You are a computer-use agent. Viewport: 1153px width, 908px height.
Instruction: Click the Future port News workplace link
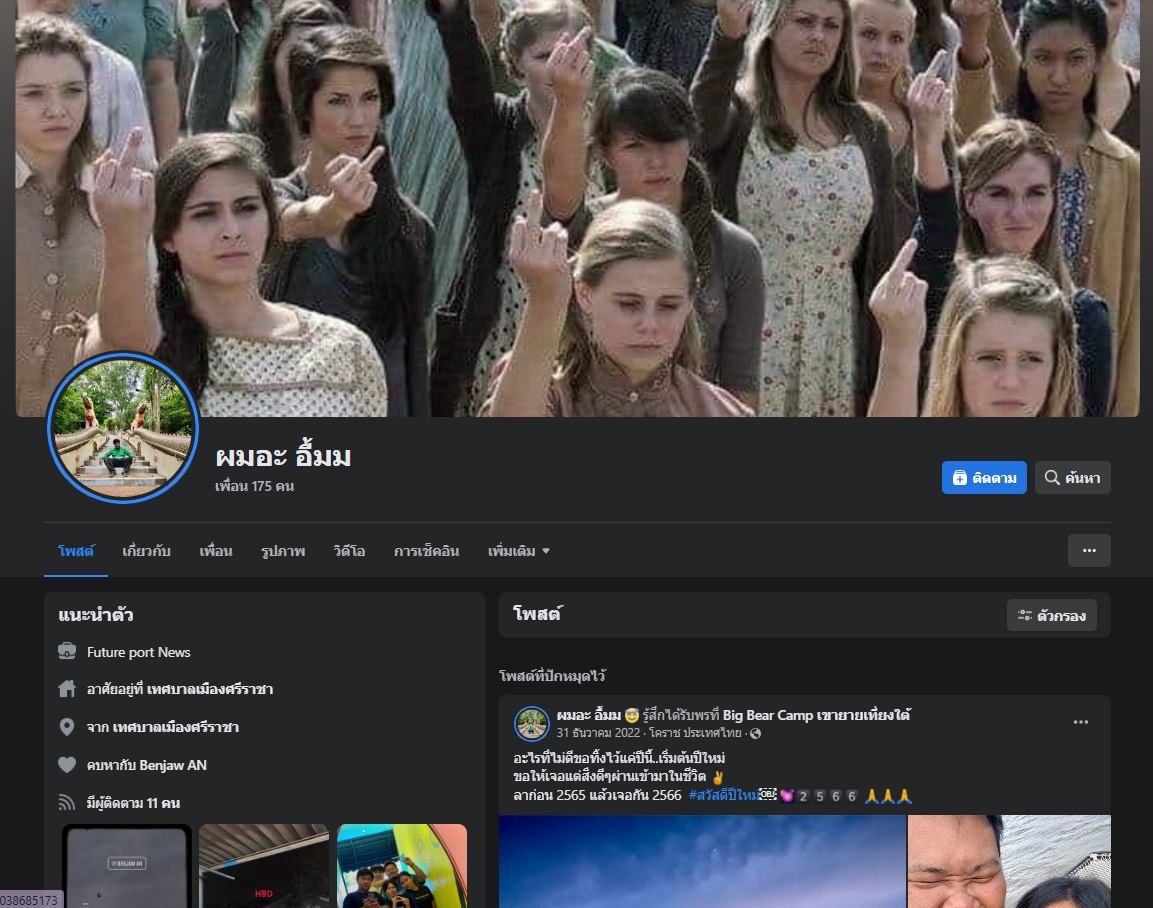pyautogui.click(x=138, y=652)
